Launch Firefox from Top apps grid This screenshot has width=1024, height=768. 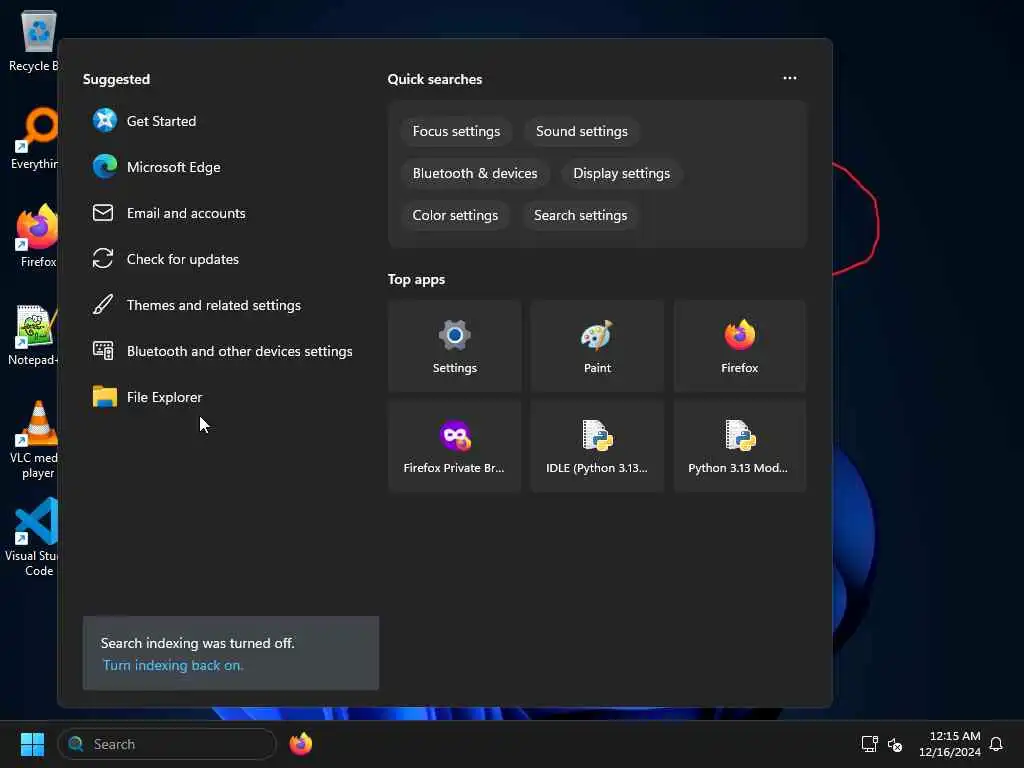pyautogui.click(x=739, y=346)
